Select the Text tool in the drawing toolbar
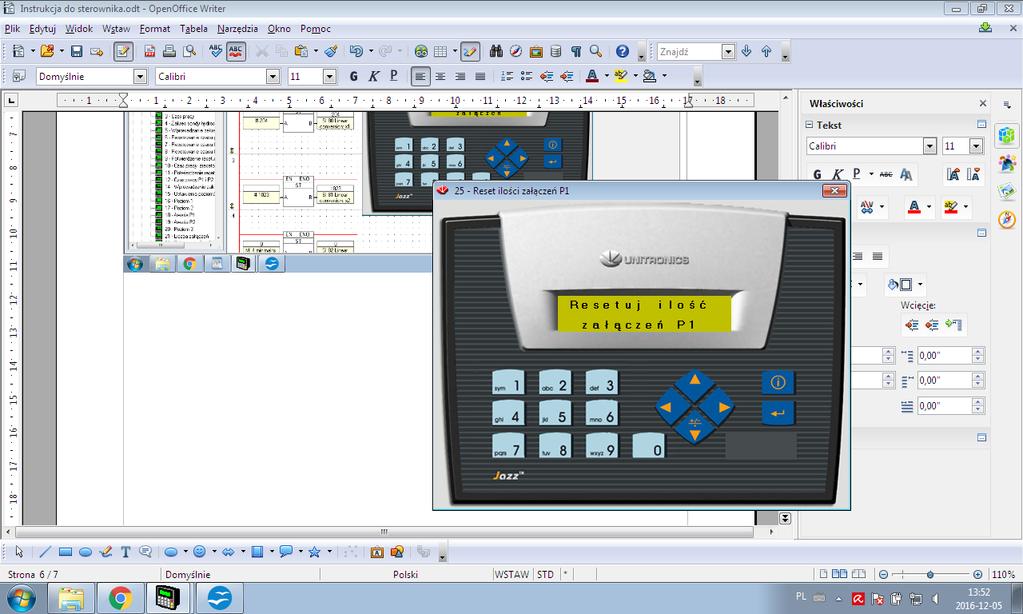 (x=125, y=552)
